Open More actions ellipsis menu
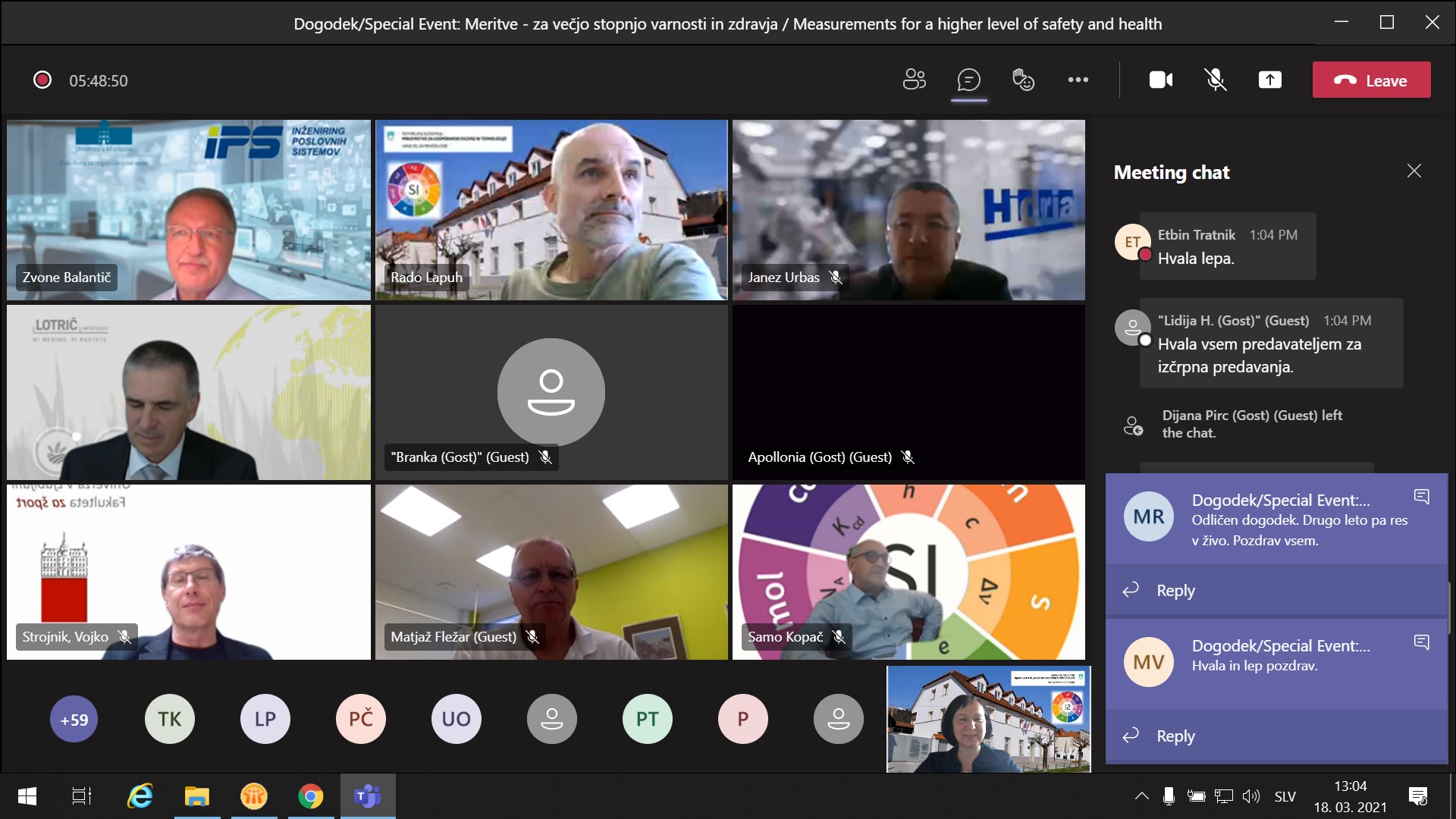The image size is (1456, 819). pyautogui.click(x=1078, y=80)
